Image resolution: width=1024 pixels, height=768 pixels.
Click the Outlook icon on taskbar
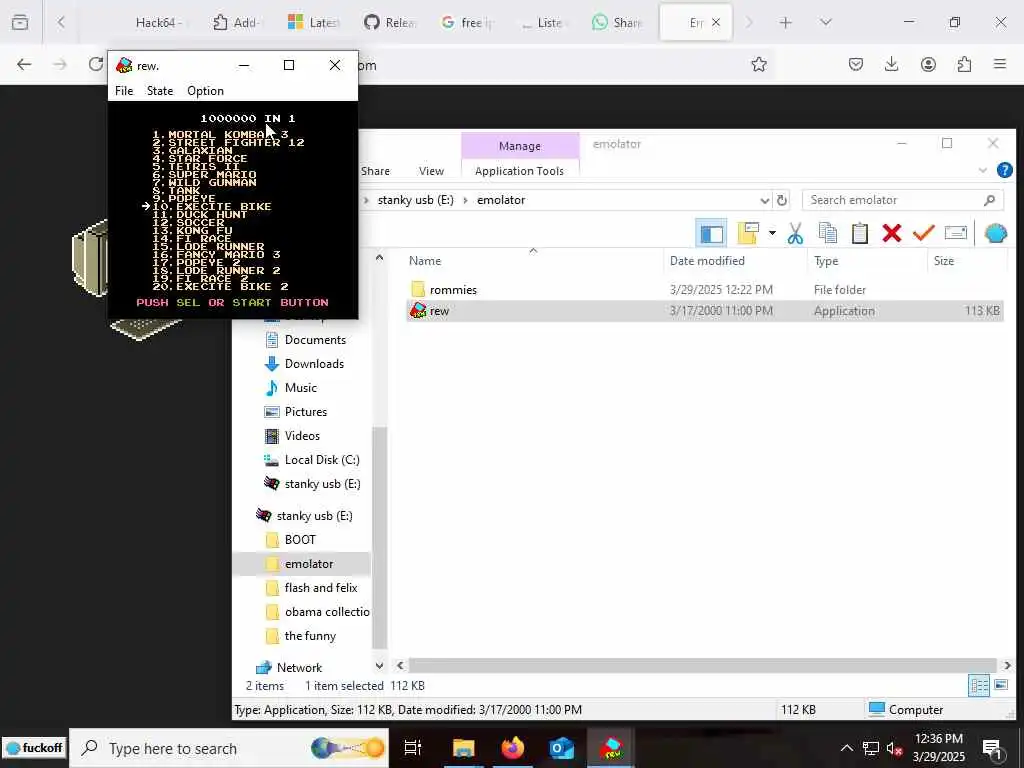(x=561, y=748)
